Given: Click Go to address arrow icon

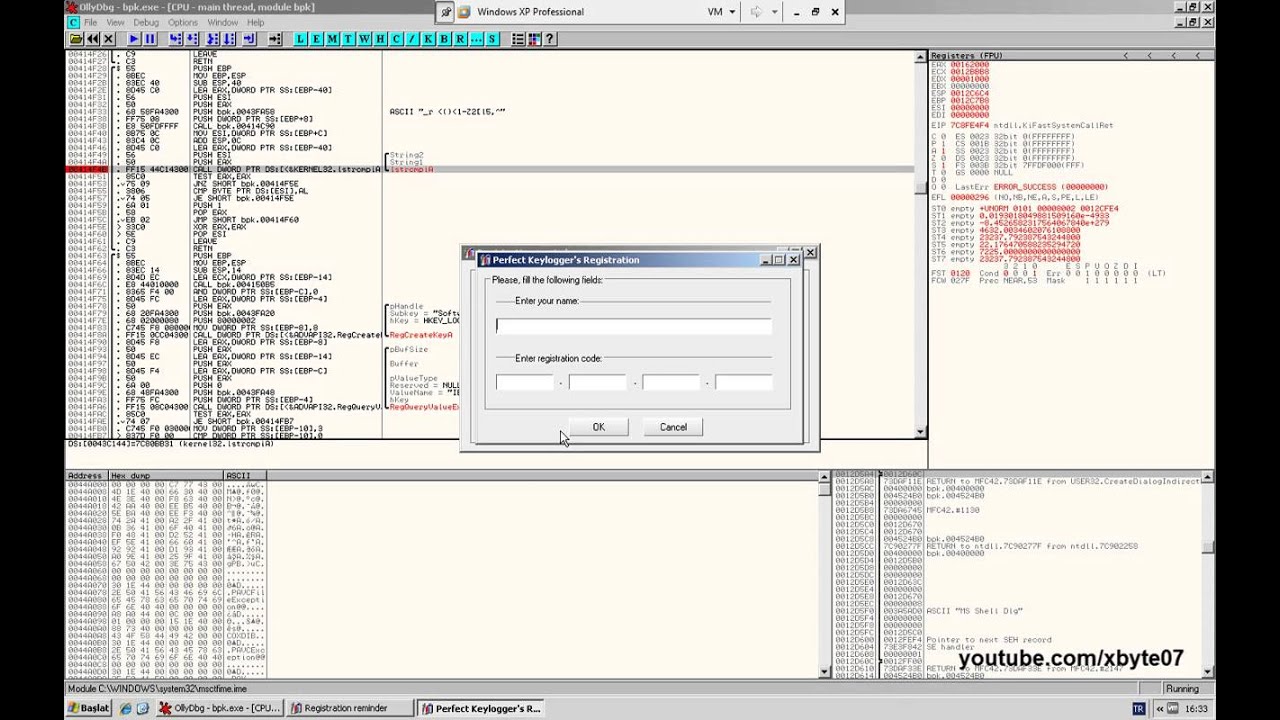Looking at the screenshot, I should click(x=274, y=39).
